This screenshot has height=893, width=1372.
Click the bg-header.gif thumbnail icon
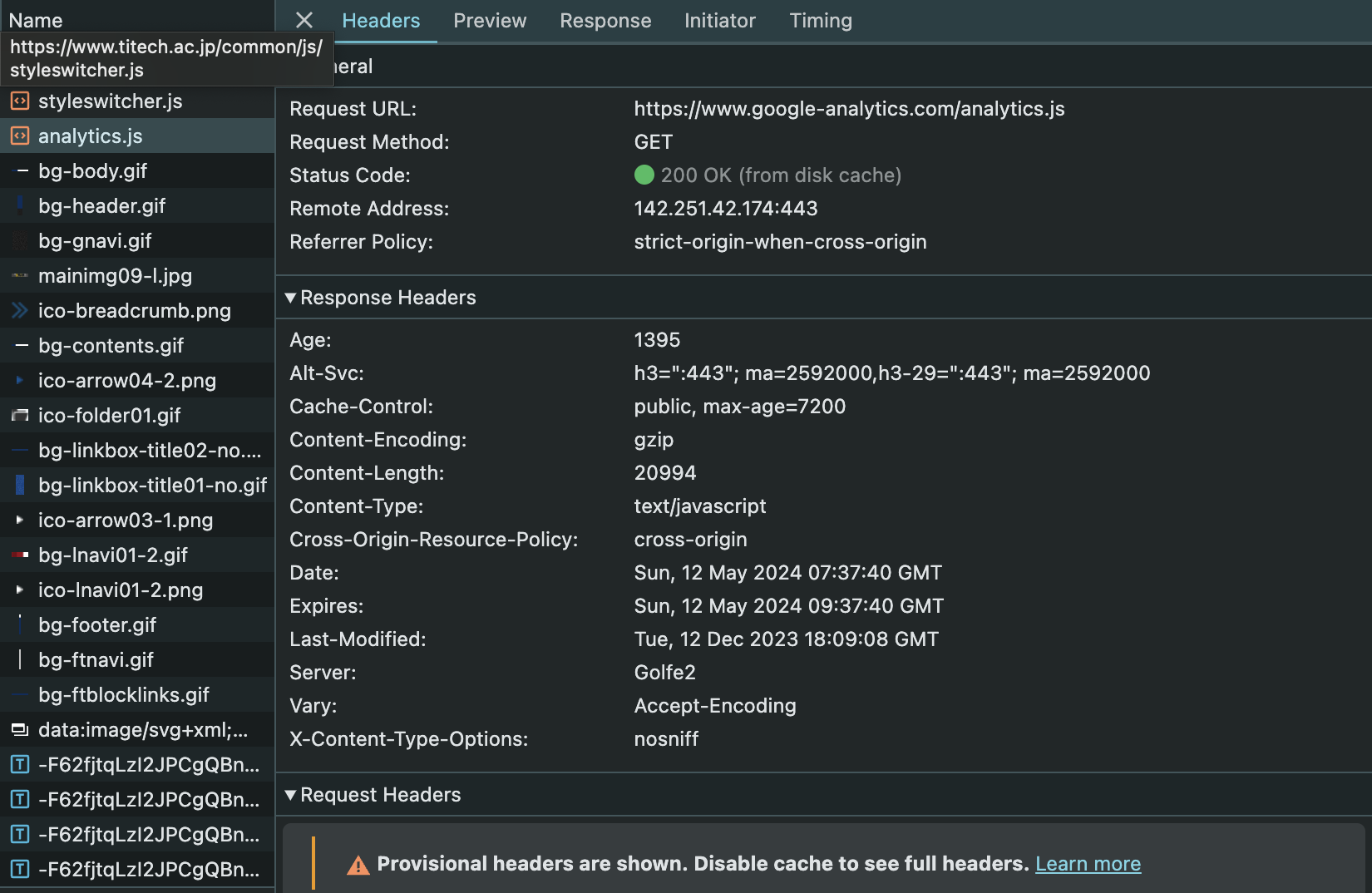click(20, 206)
